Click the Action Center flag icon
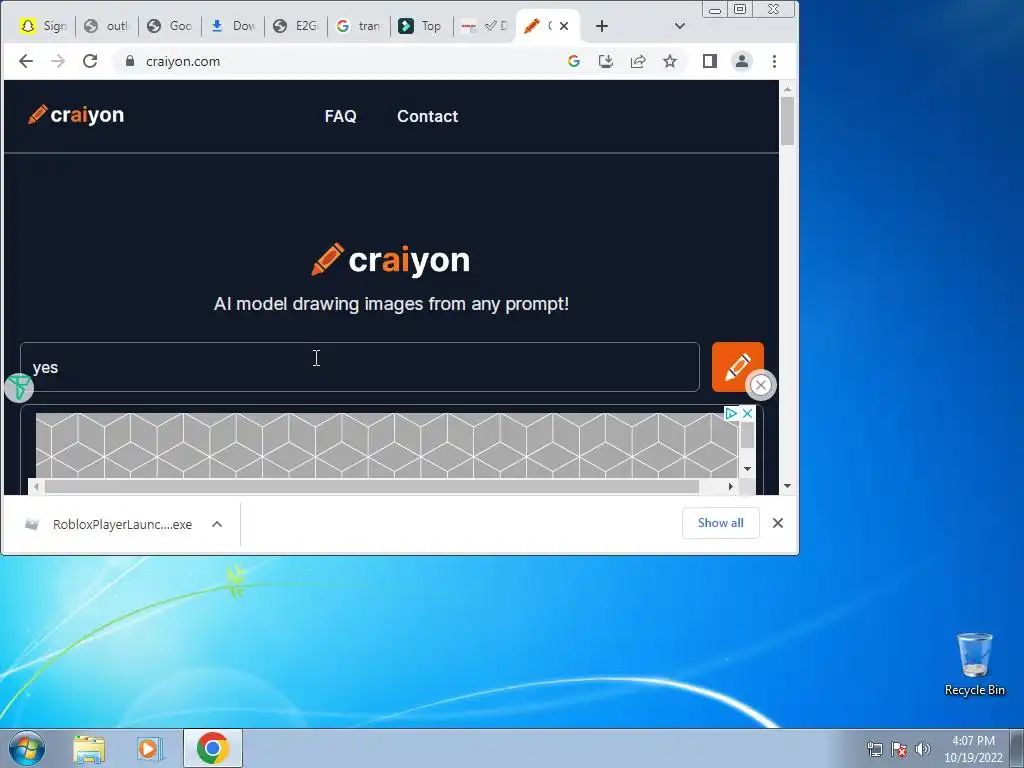 899,749
